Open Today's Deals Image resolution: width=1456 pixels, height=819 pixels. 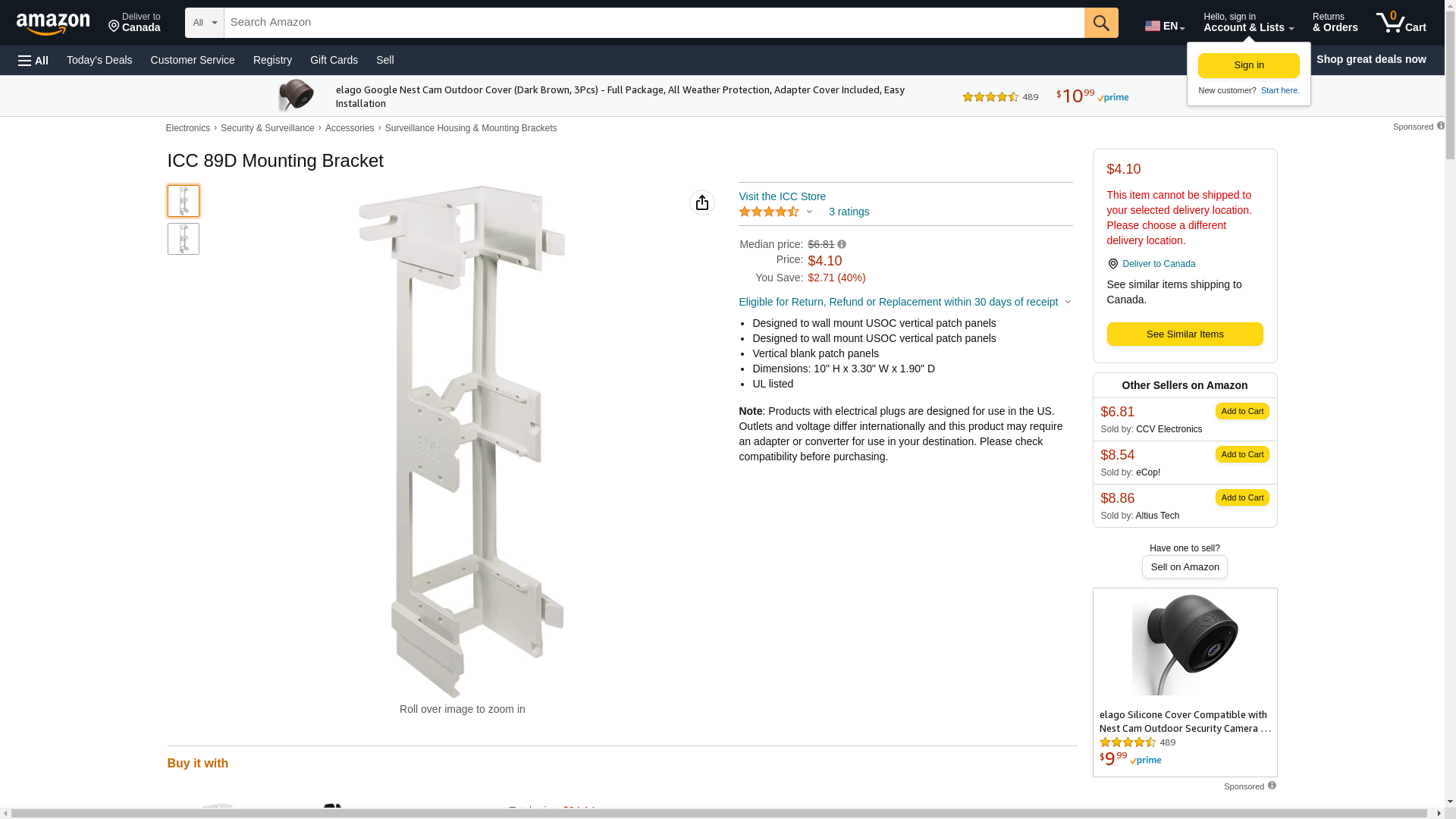click(x=99, y=60)
